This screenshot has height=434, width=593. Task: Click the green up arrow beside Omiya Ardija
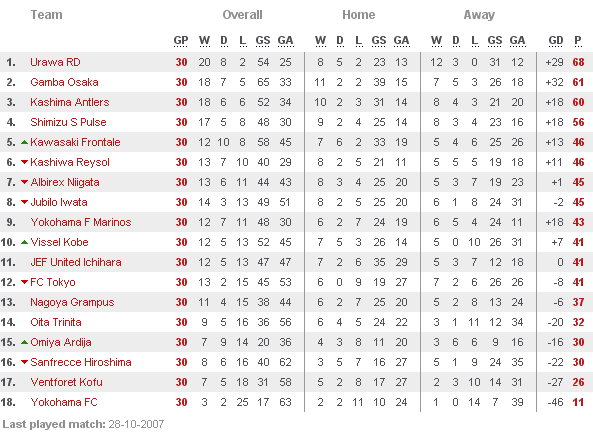click(x=25, y=343)
